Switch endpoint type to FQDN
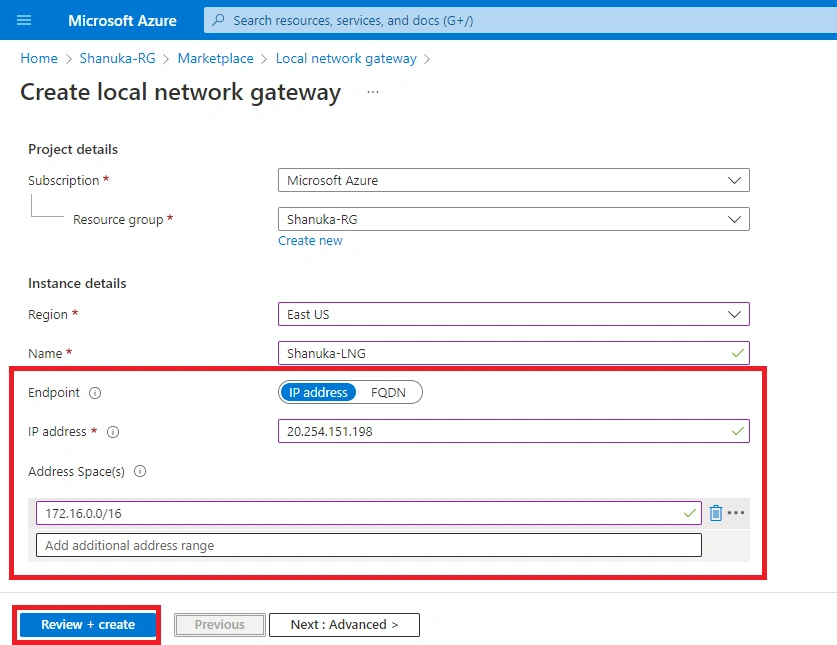The height and width of the screenshot is (645, 837). pyautogui.click(x=388, y=392)
